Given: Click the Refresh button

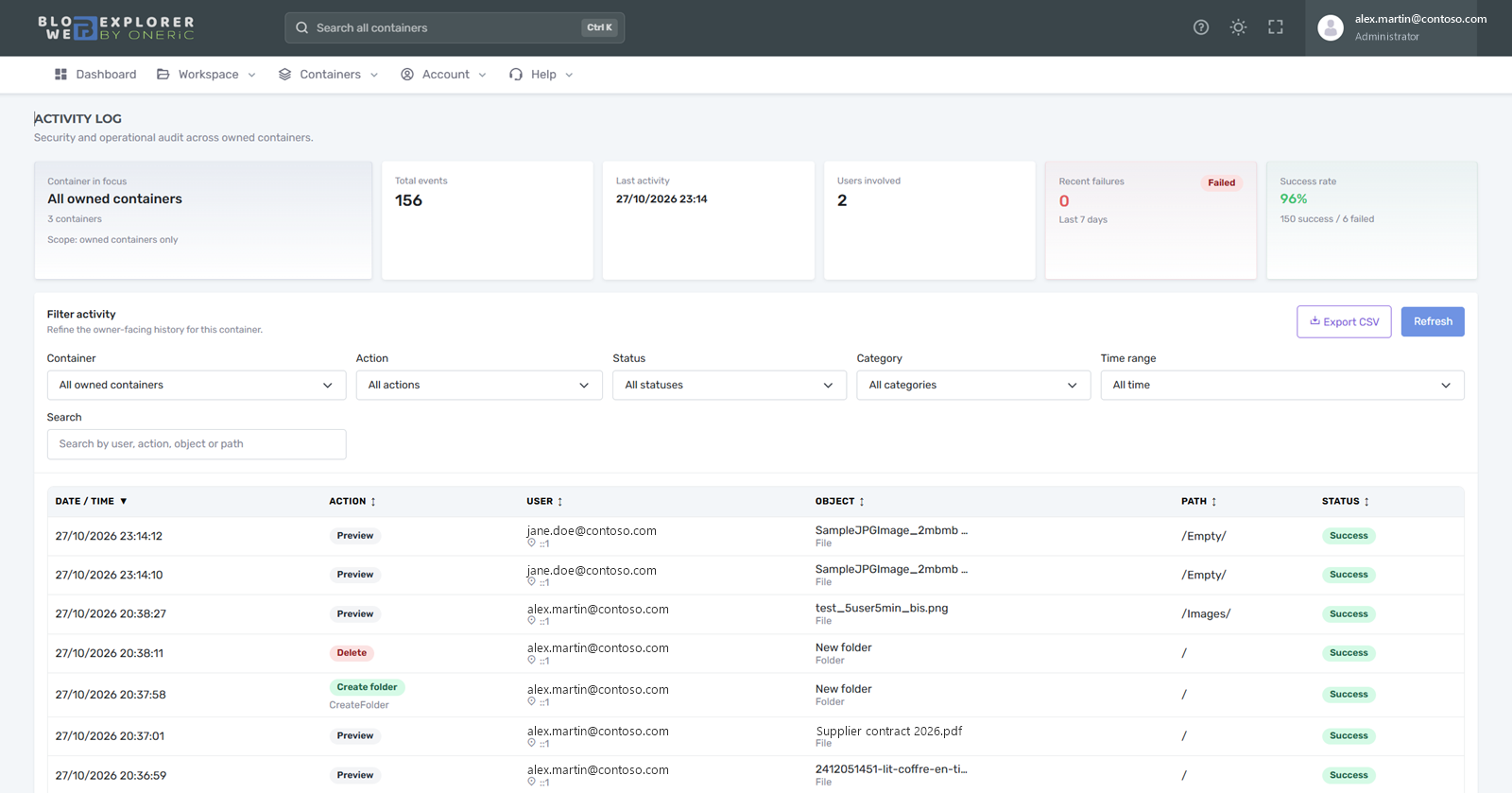Looking at the screenshot, I should [x=1433, y=321].
